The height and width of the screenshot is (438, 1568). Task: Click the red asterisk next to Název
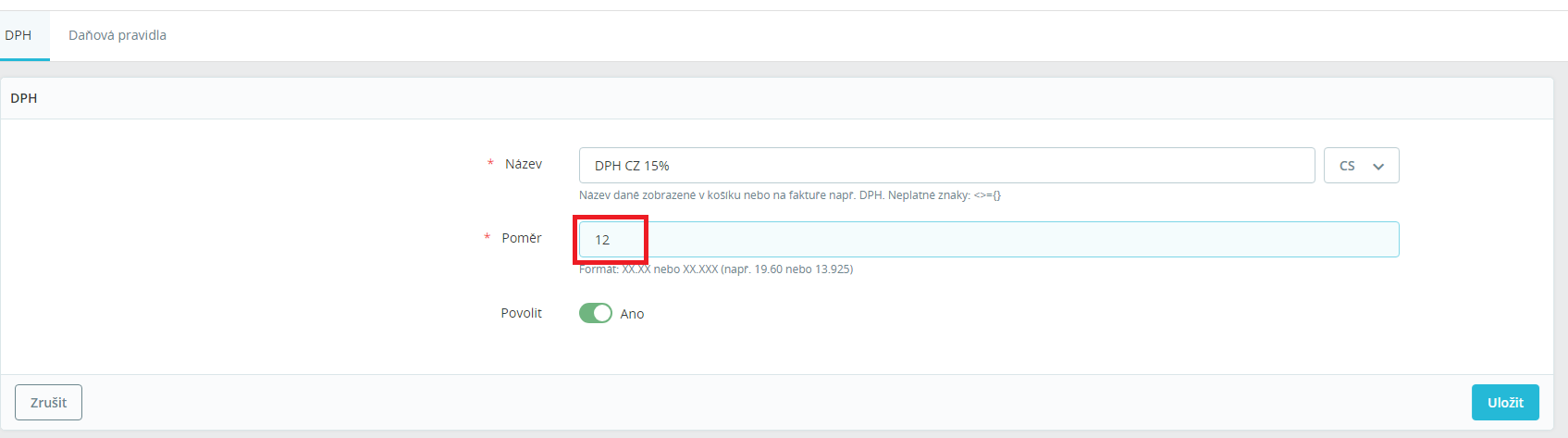click(x=489, y=164)
